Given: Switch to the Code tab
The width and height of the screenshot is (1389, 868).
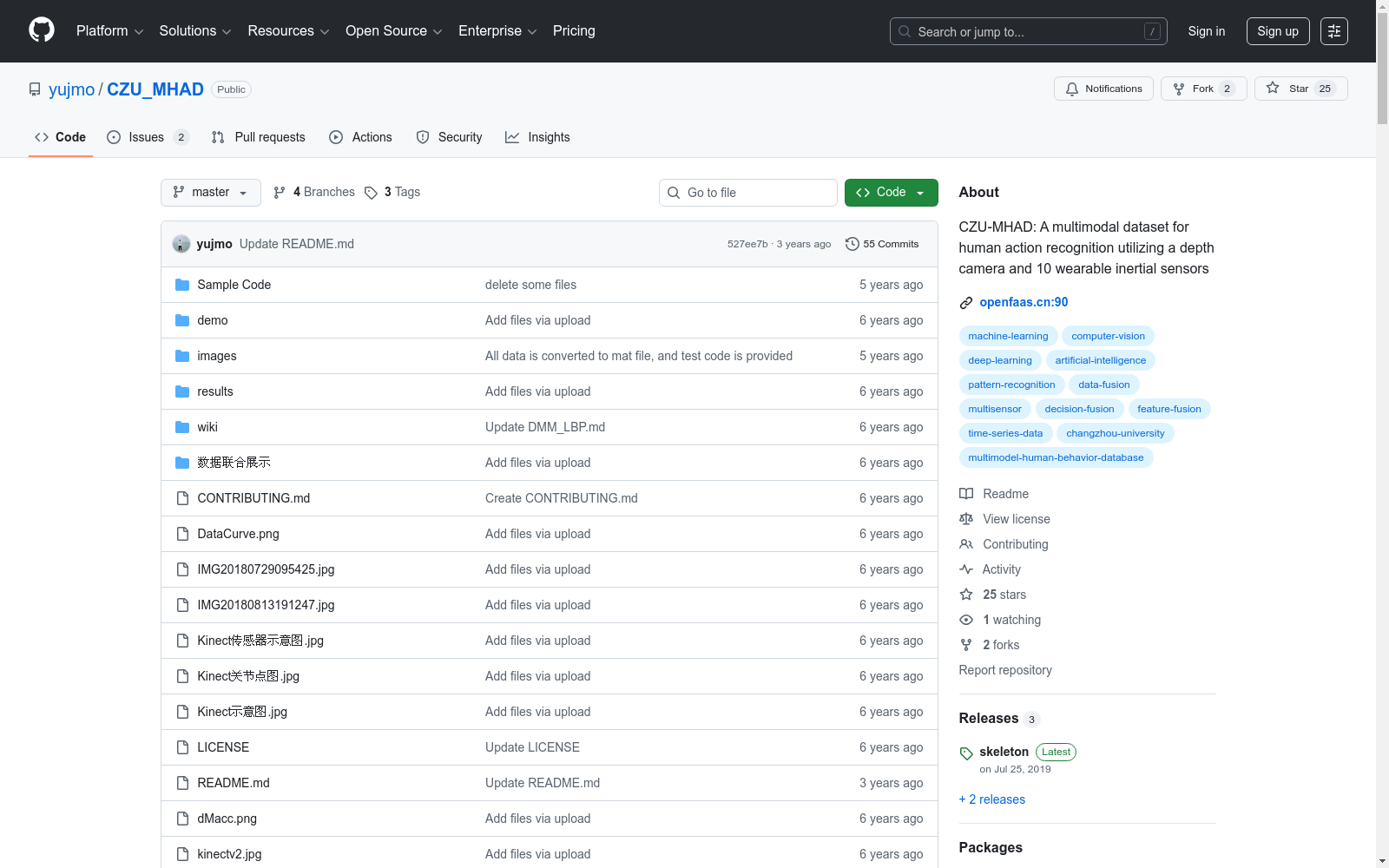Looking at the screenshot, I should click(x=61, y=137).
